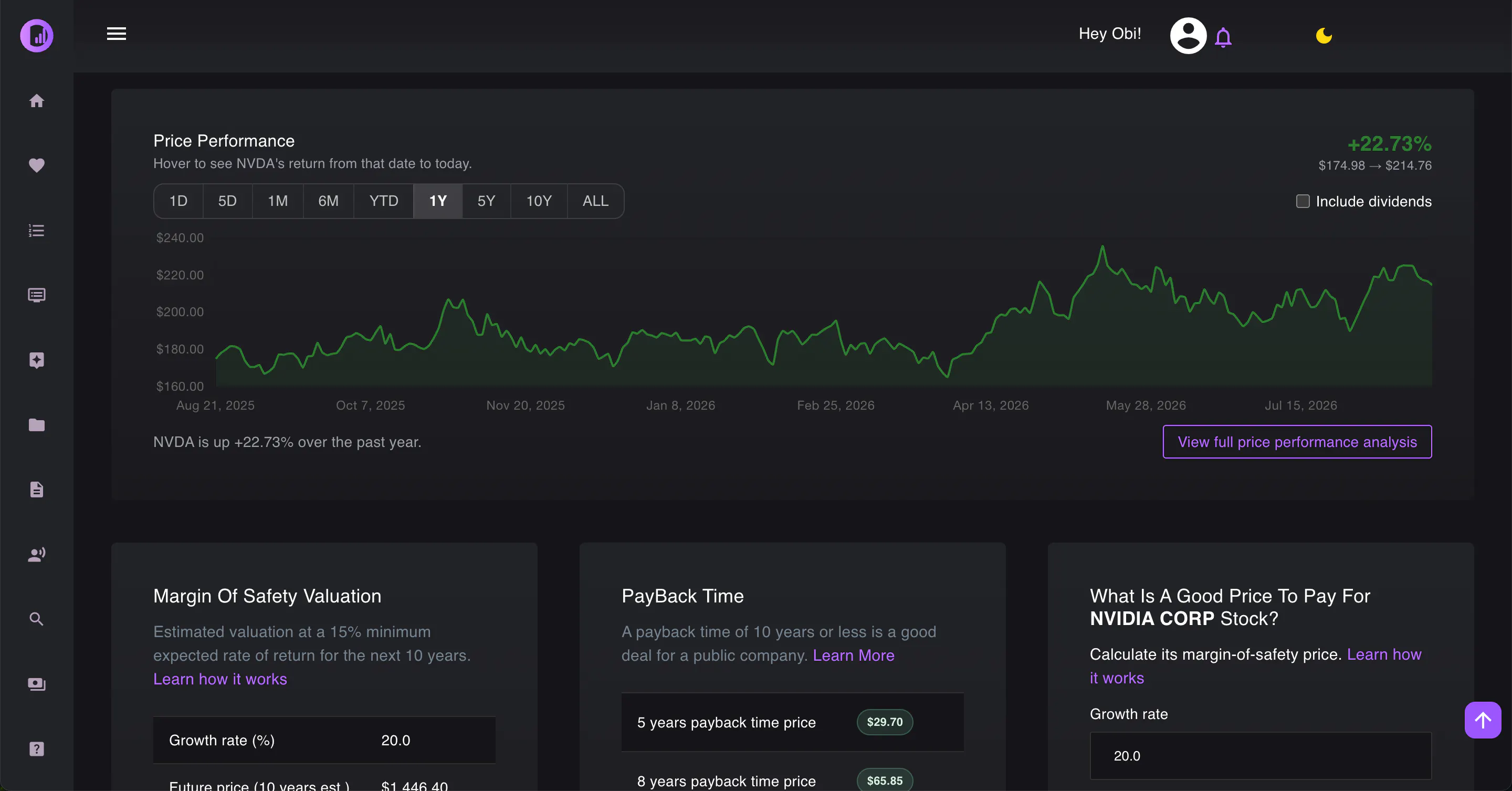This screenshot has height=791, width=1512.
Task: Open the document icon in sidebar
Action: pyautogui.click(x=36, y=489)
